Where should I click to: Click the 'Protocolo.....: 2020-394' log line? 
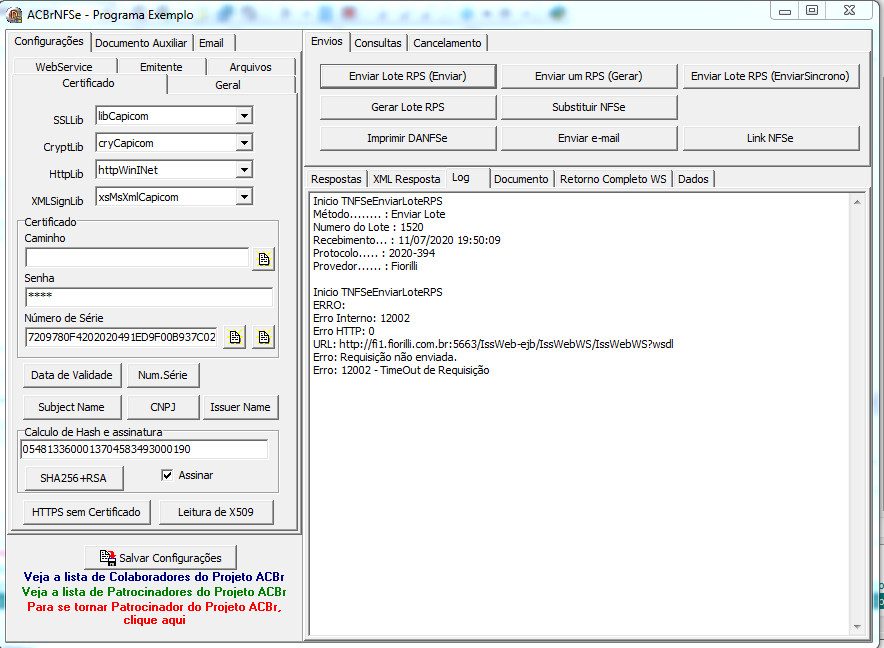374,253
